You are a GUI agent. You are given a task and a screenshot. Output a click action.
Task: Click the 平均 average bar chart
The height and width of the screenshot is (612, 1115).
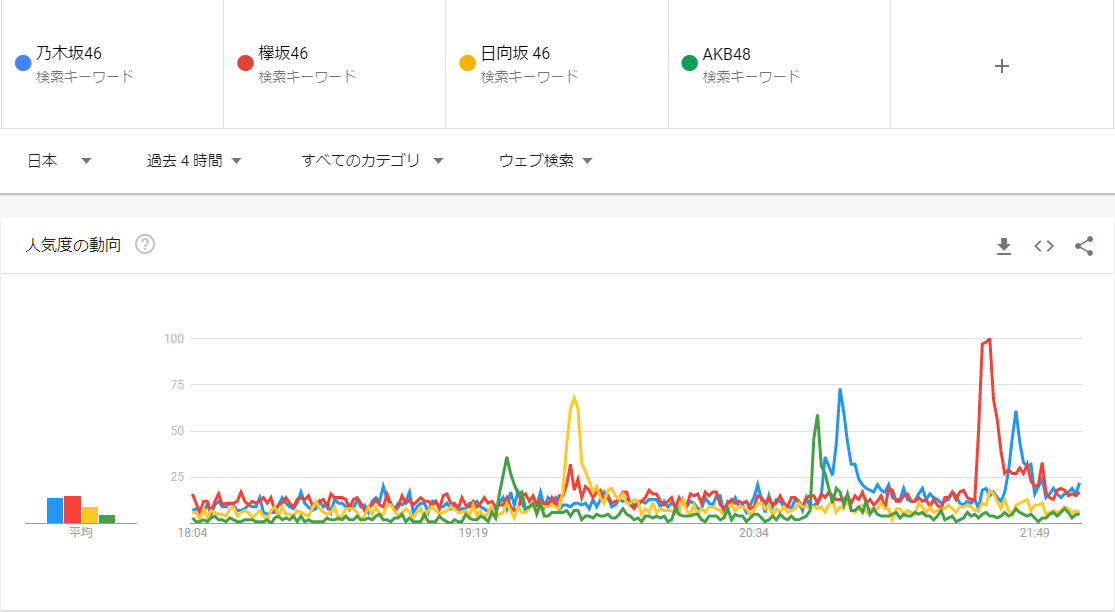point(80,510)
